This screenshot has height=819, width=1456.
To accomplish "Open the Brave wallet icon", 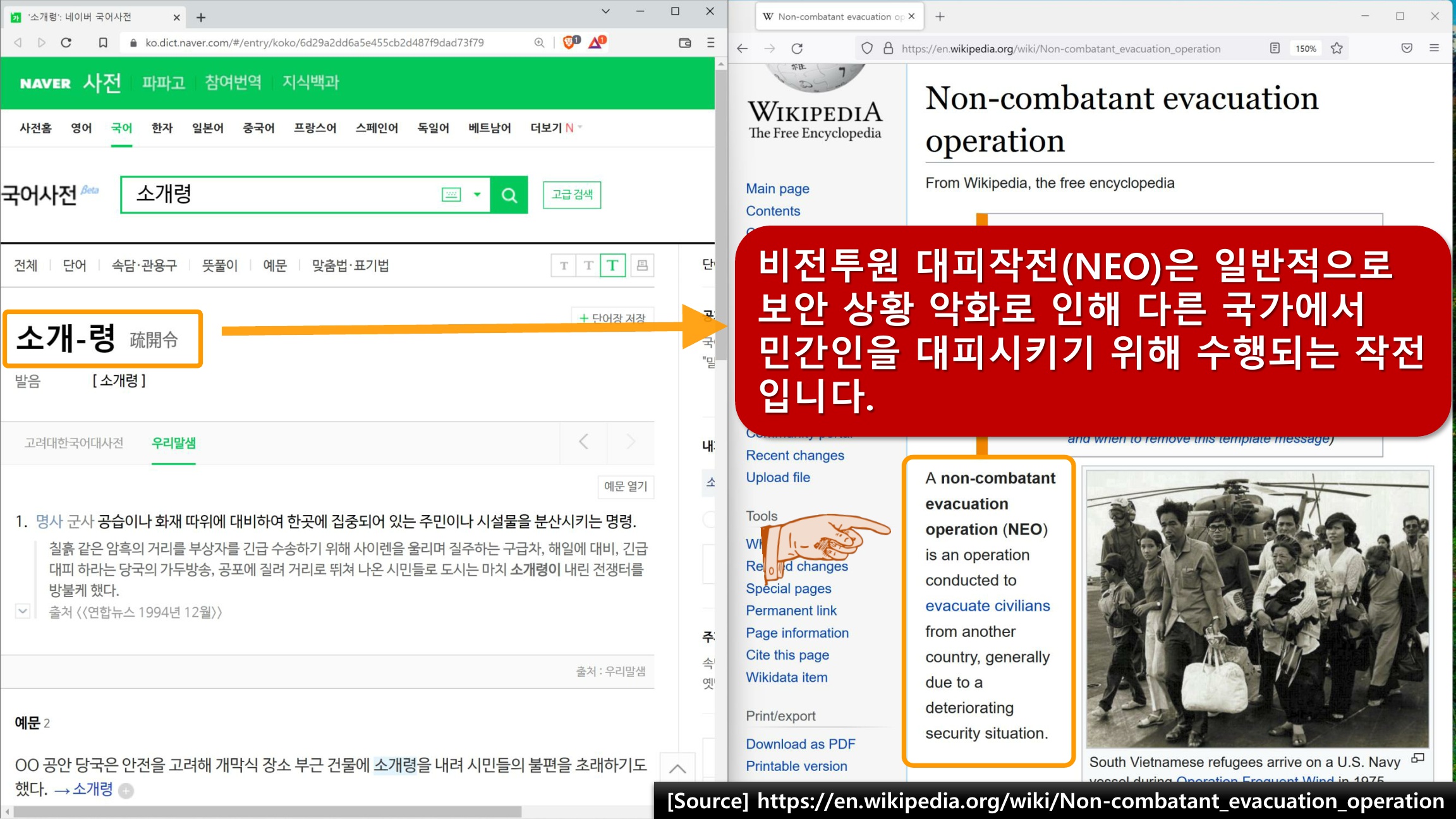I will click(685, 42).
